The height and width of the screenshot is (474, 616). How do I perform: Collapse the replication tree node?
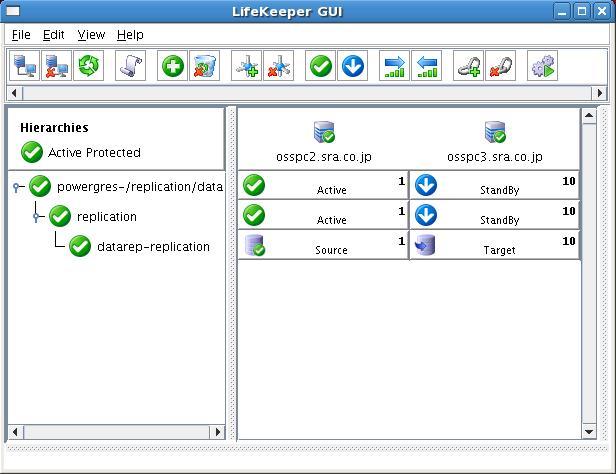37,217
